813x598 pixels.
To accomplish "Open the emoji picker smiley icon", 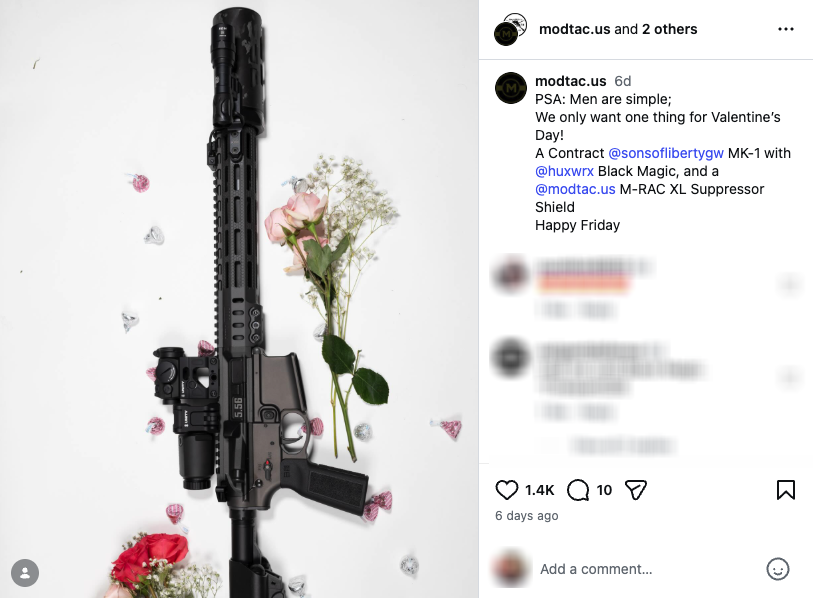I will coord(778,569).
